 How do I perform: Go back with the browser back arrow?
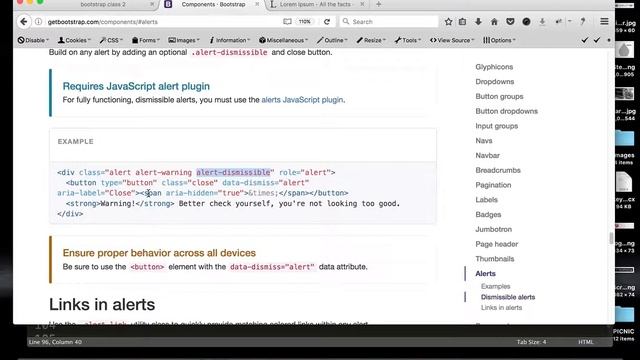[x=24, y=22]
